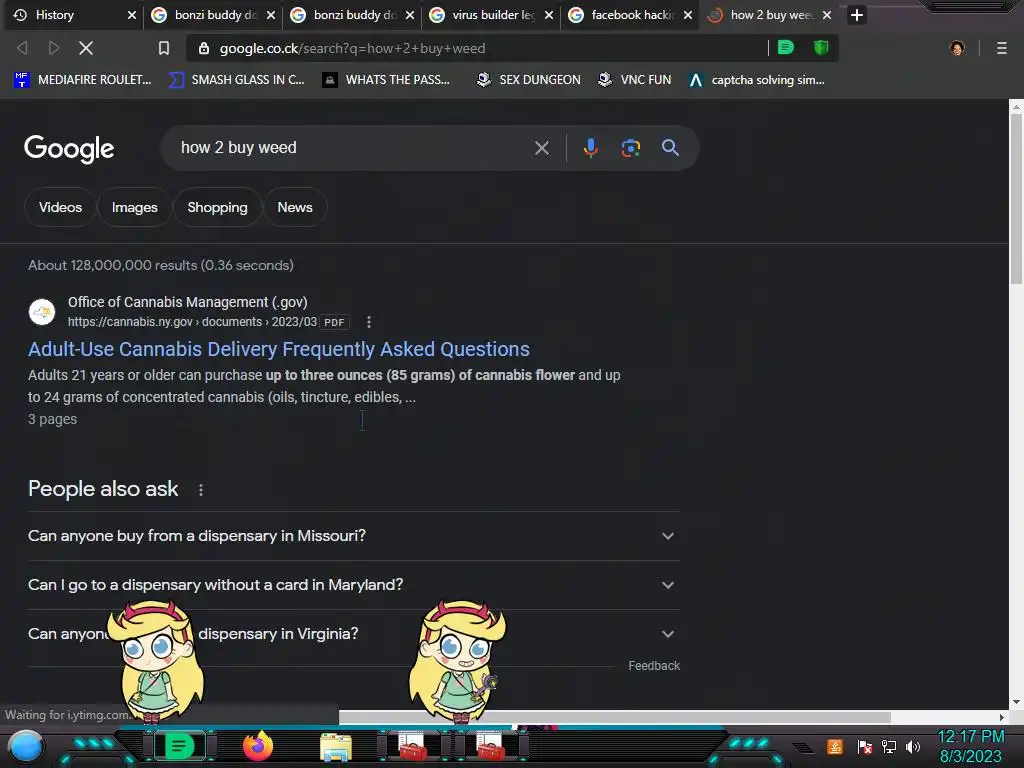The image size is (1024, 768).
Task: Open 'Adult-Use Cannabis Delivery Frequently Asked Questions' link
Action: pos(279,349)
